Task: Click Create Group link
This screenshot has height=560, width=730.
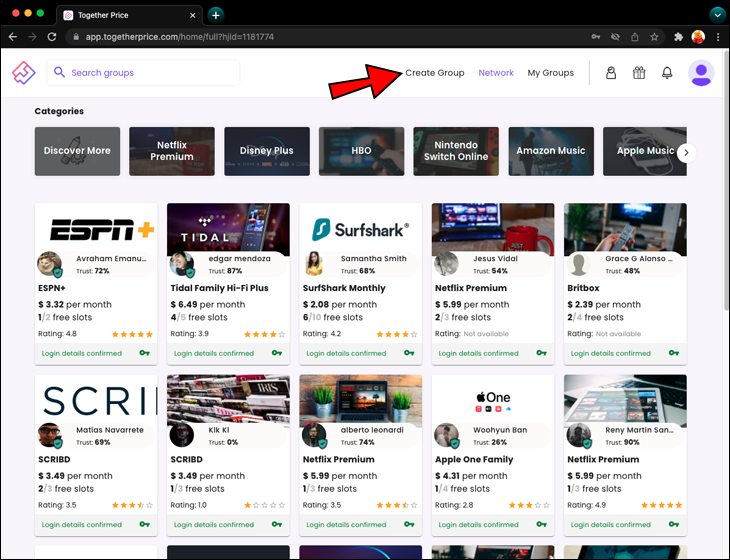Action: pos(434,73)
